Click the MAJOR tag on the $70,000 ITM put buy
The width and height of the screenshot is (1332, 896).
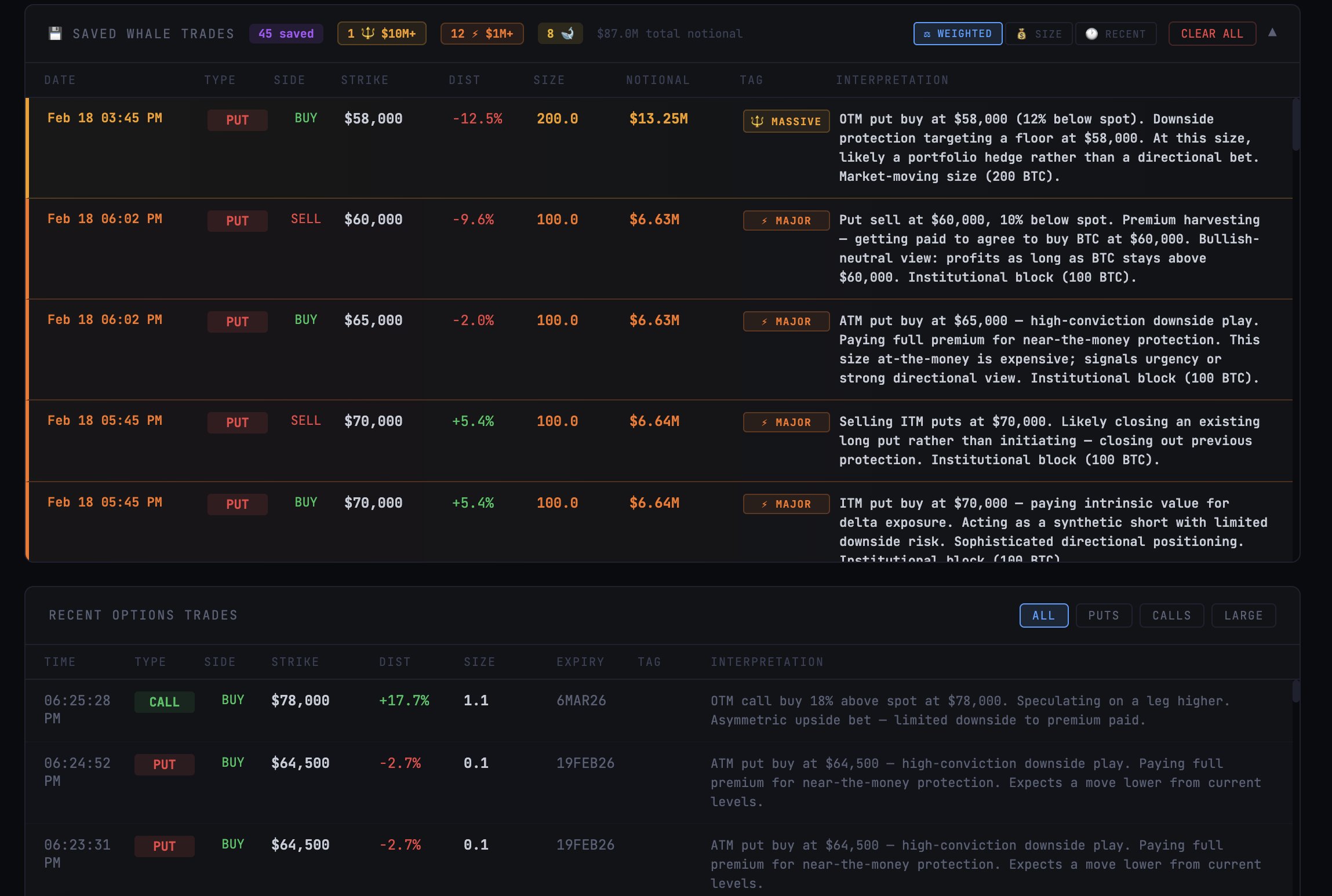785,504
